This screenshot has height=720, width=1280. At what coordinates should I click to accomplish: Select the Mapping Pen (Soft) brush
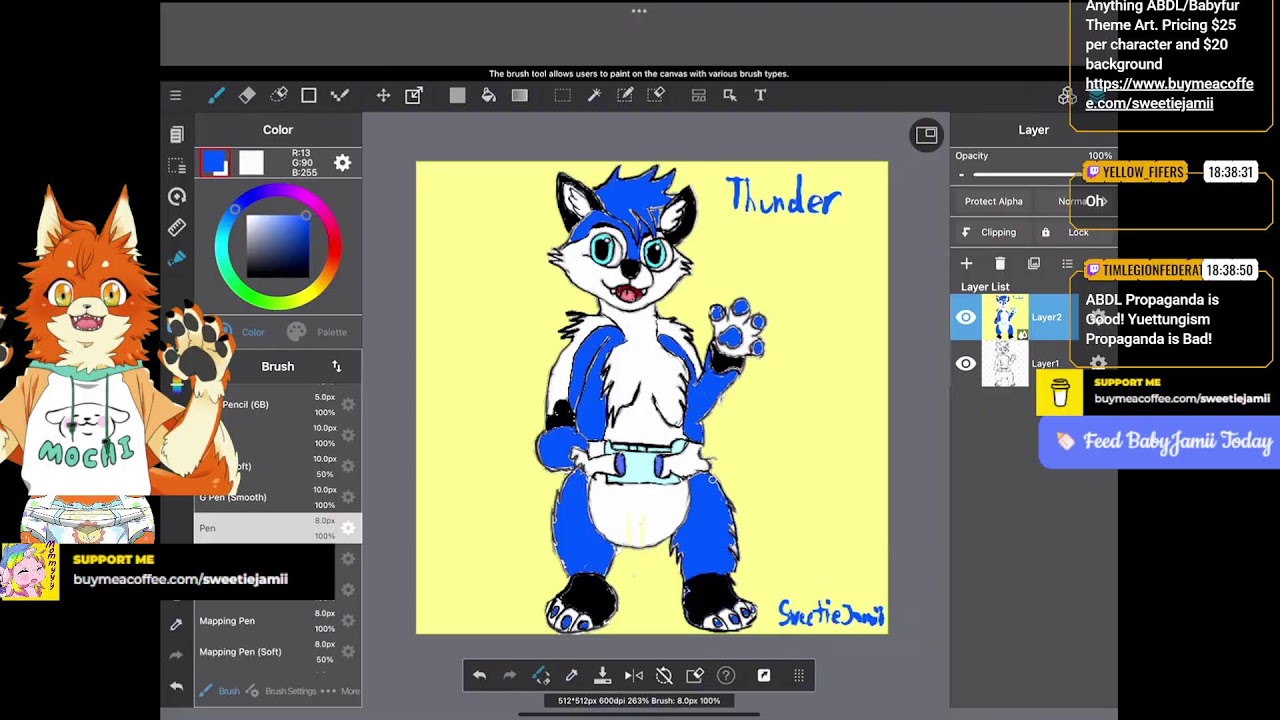pos(278,652)
